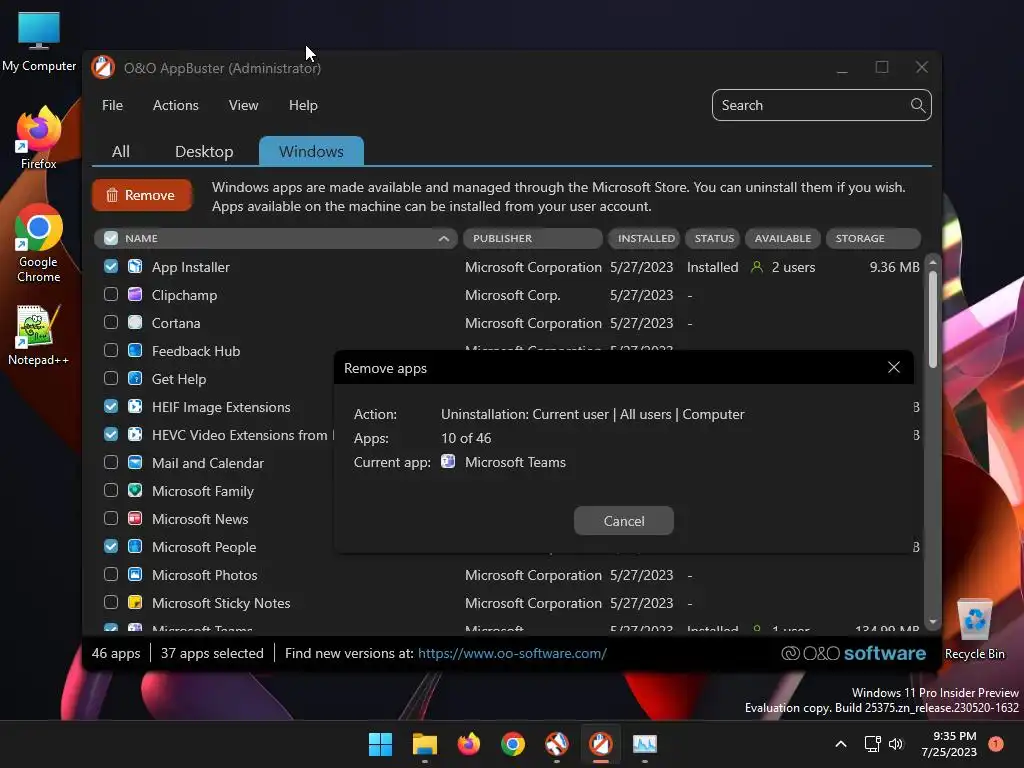Click the app list vertical scrollbar thumb
1024x768 pixels.
pos(933,318)
